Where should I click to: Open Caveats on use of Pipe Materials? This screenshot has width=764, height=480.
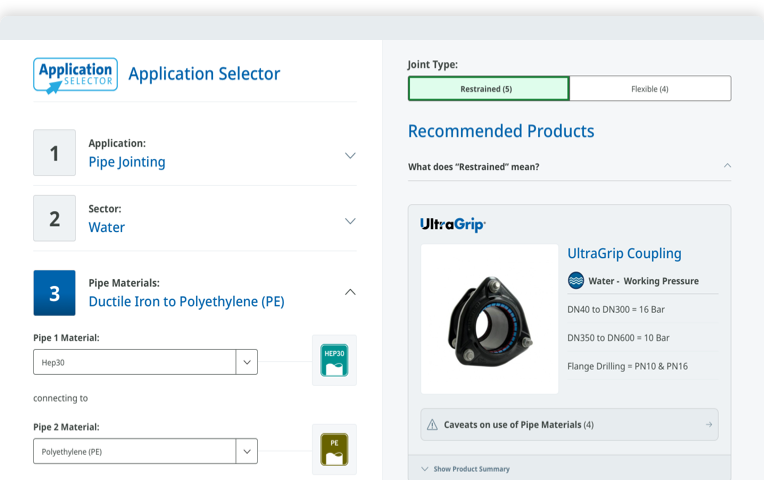click(569, 424)
